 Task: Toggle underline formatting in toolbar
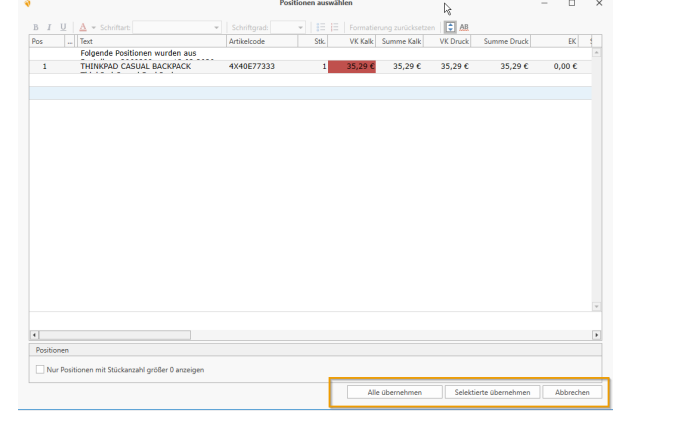tap(63, 27)
